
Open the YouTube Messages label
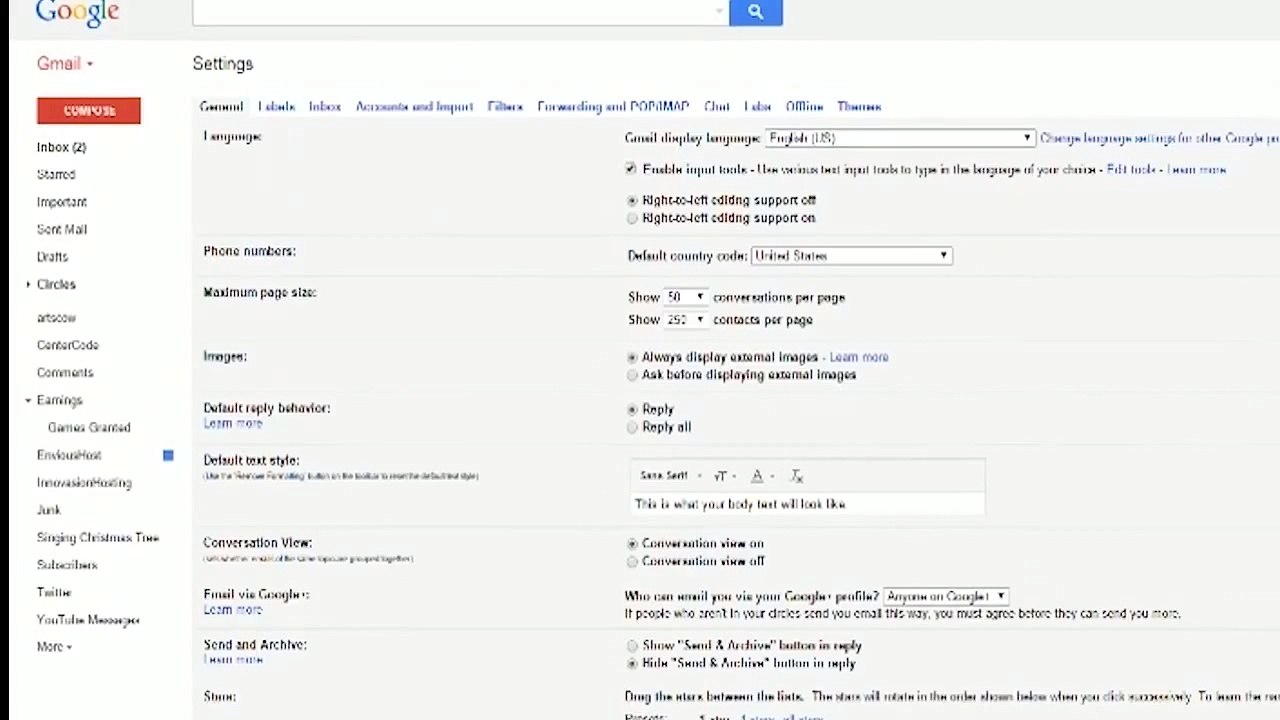[88, 620]
